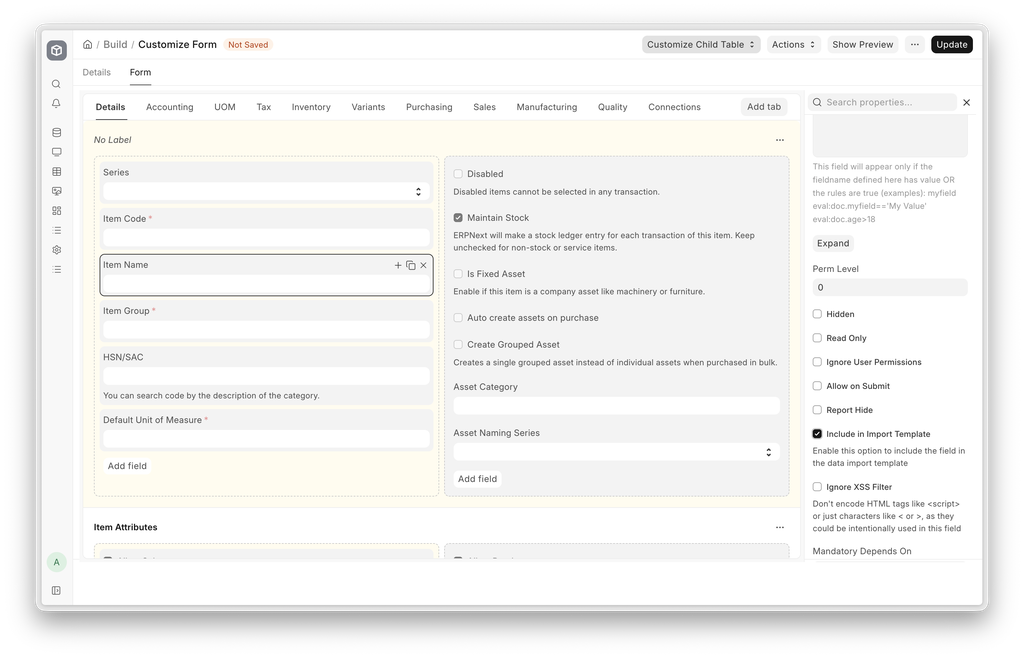Switch to the Accounting tab

(x=169, y=107)
